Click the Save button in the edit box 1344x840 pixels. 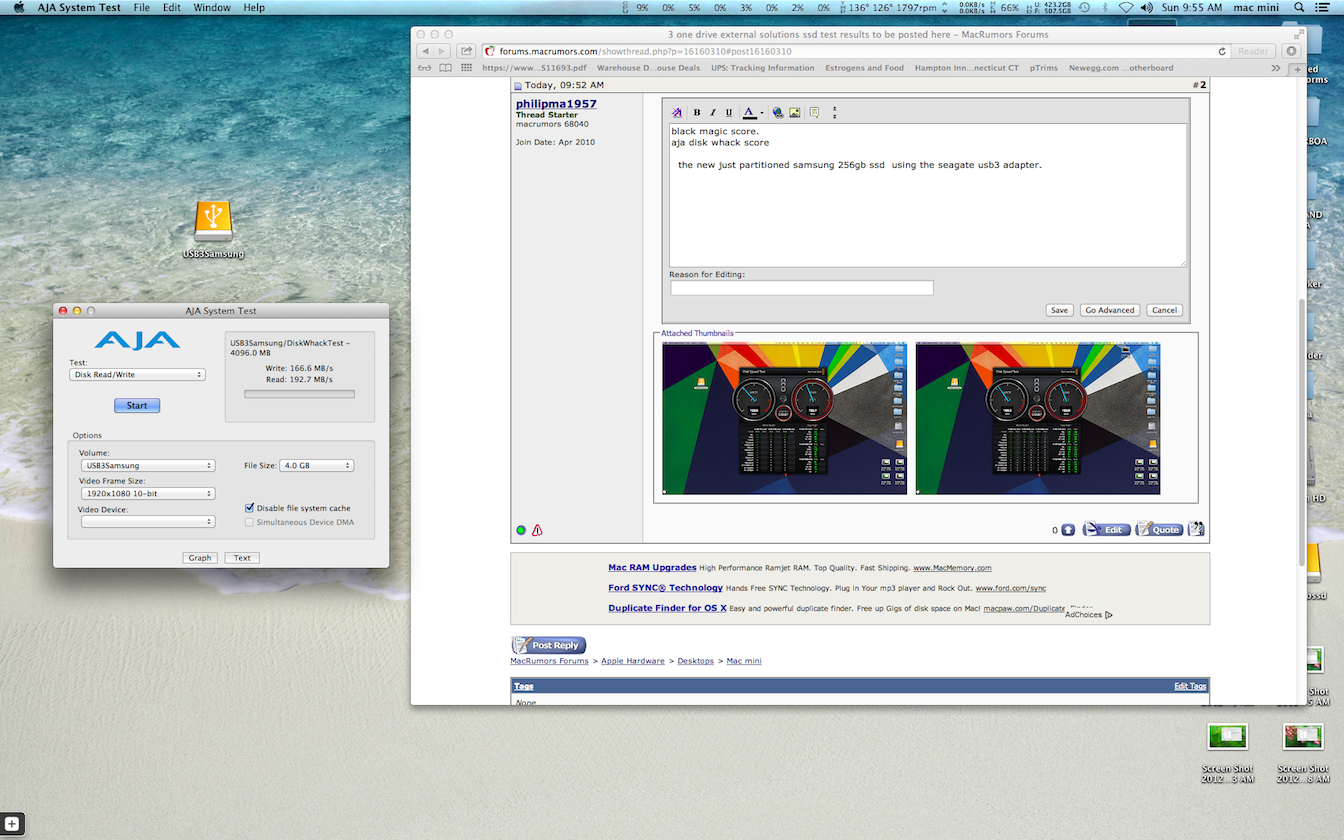click(x=1059, y=310)
